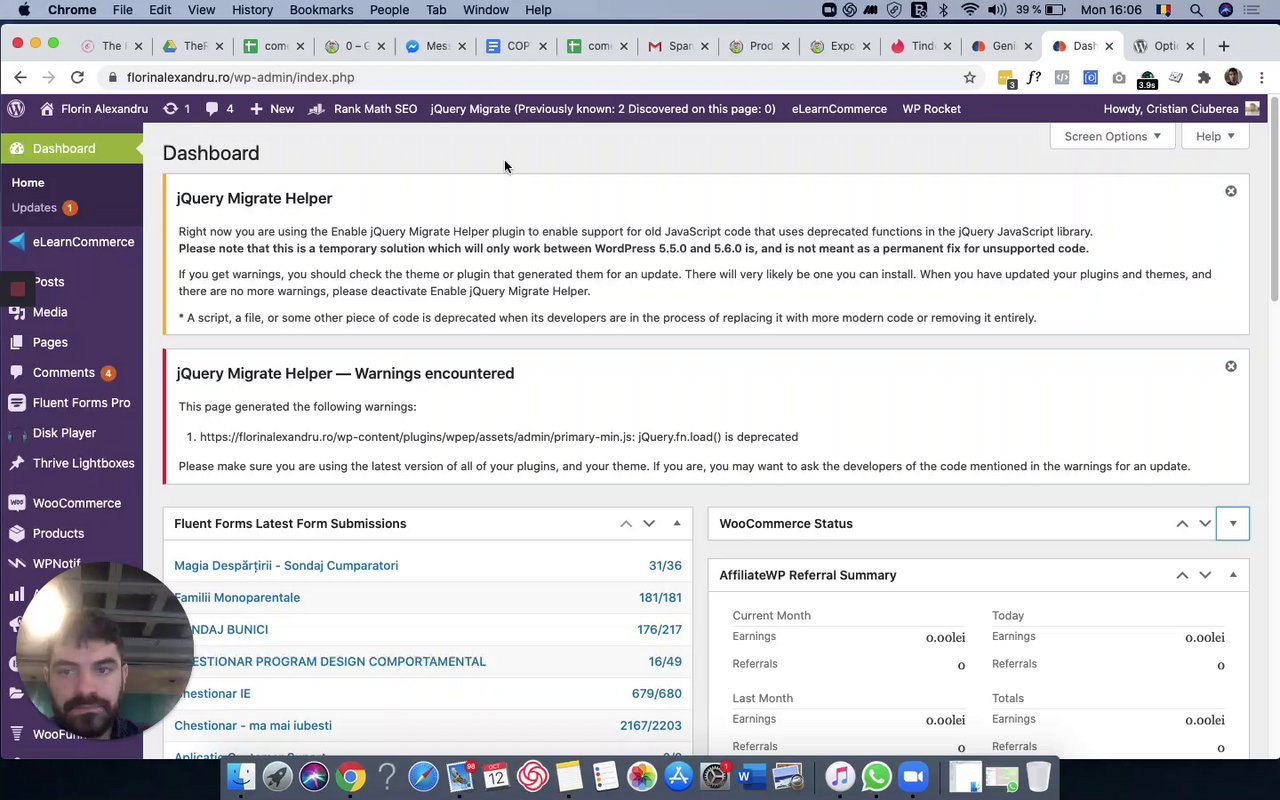The width and height of the screenshot is (1280, 800).
Task: Open Microsoft Word from the Dock
Action: tap(750, 777)
